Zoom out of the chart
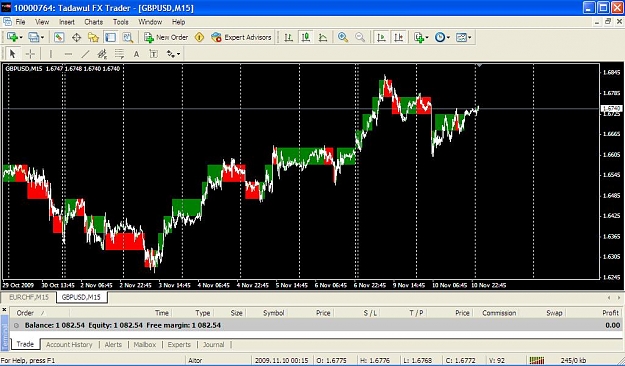Image resolution: width=625 pixels, height=366 pixels. click(x=360, y=37)
